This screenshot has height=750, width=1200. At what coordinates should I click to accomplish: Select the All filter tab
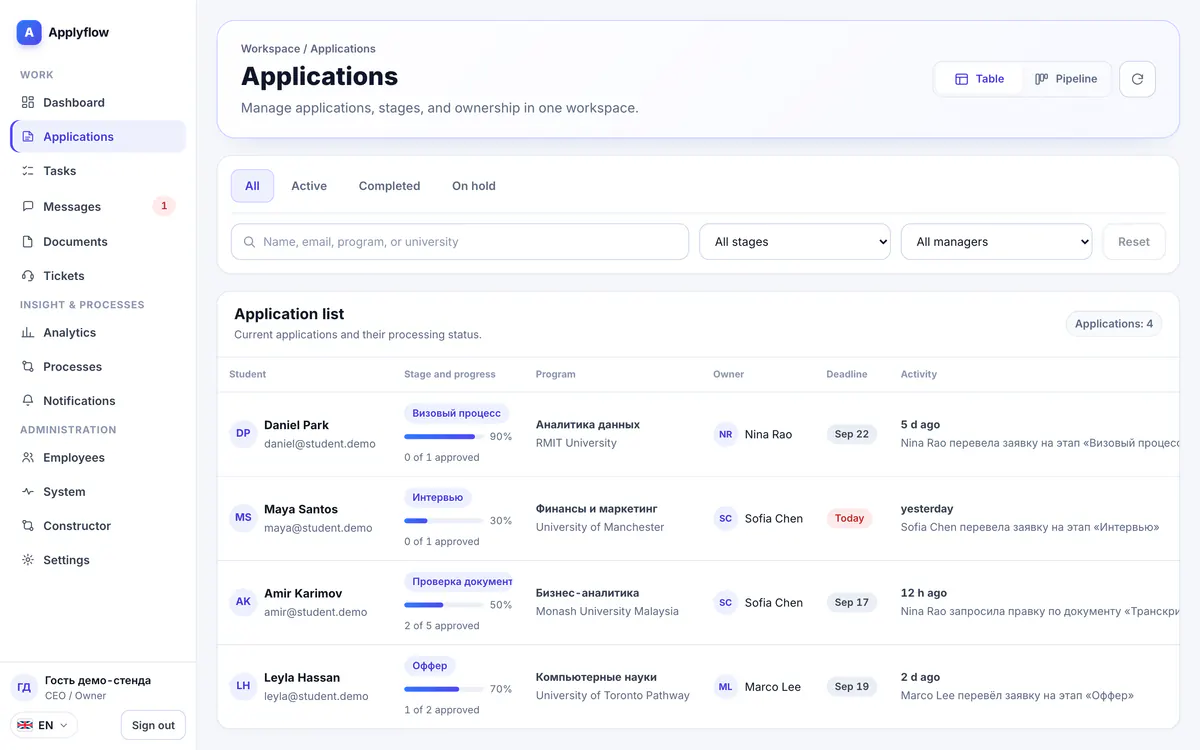[x=252, y=186]
